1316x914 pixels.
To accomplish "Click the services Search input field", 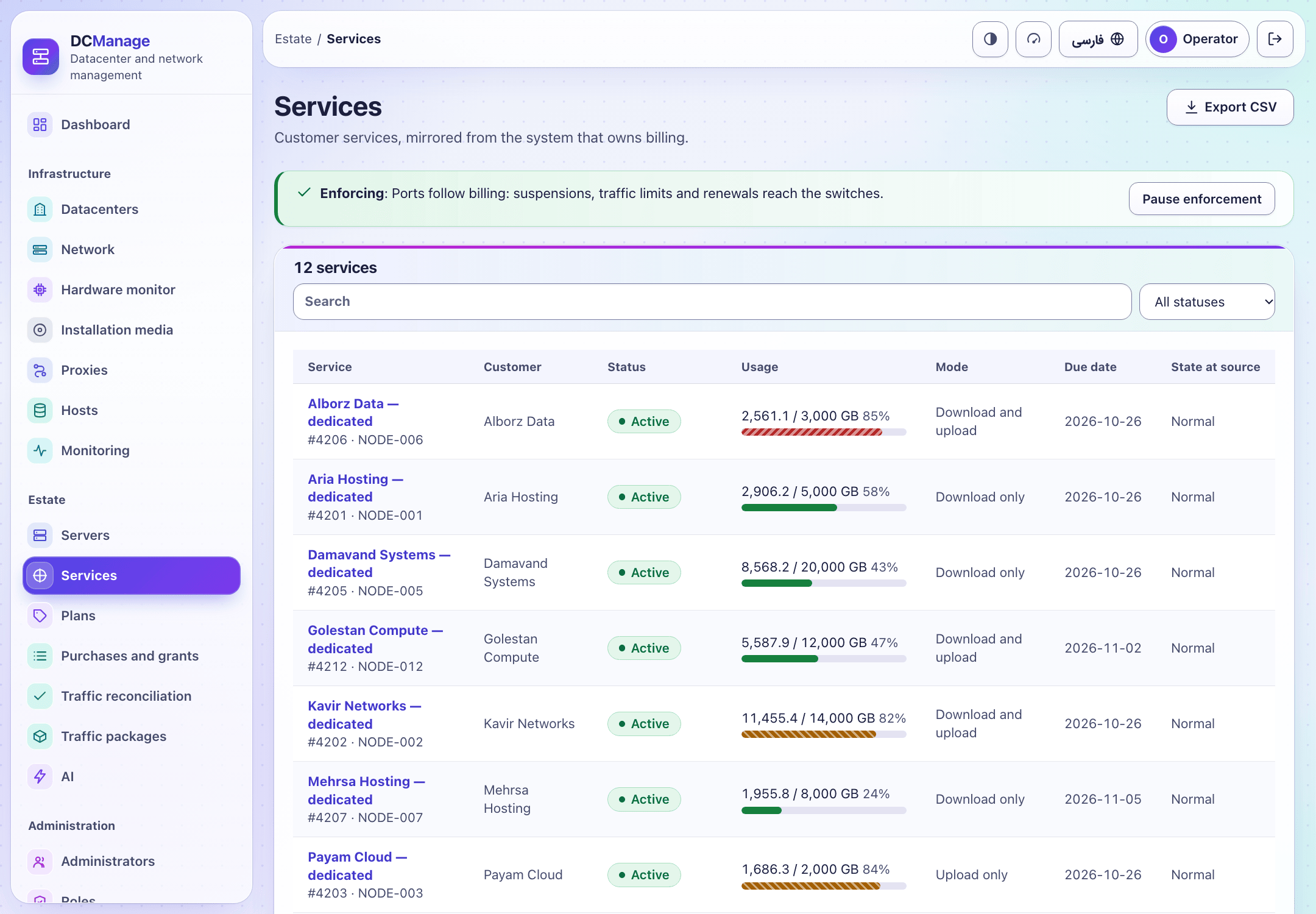I will click(x=712, y=302).
